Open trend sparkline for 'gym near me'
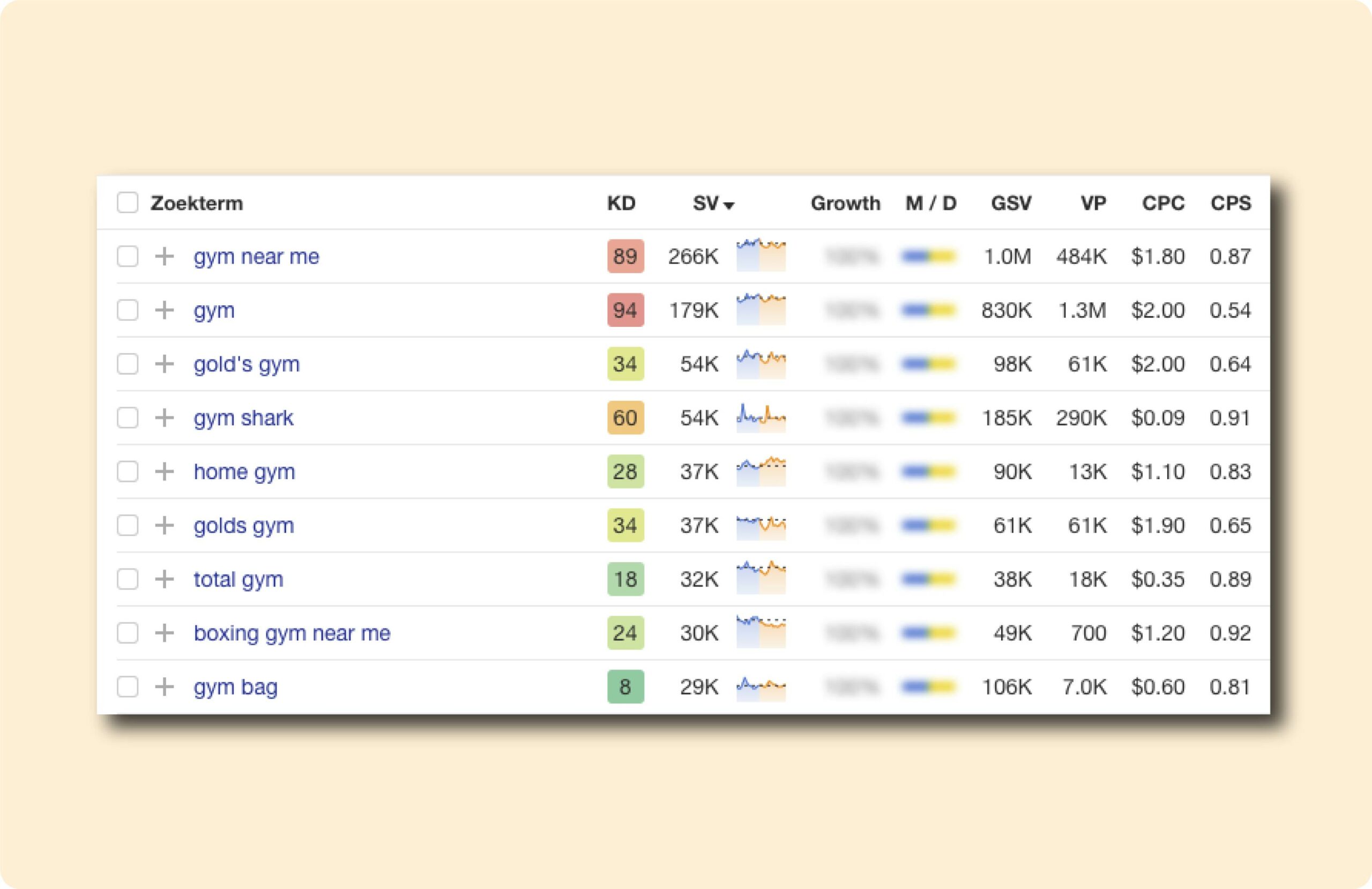The width and height of the screenshot is (1372, 889). pos(761,254)
